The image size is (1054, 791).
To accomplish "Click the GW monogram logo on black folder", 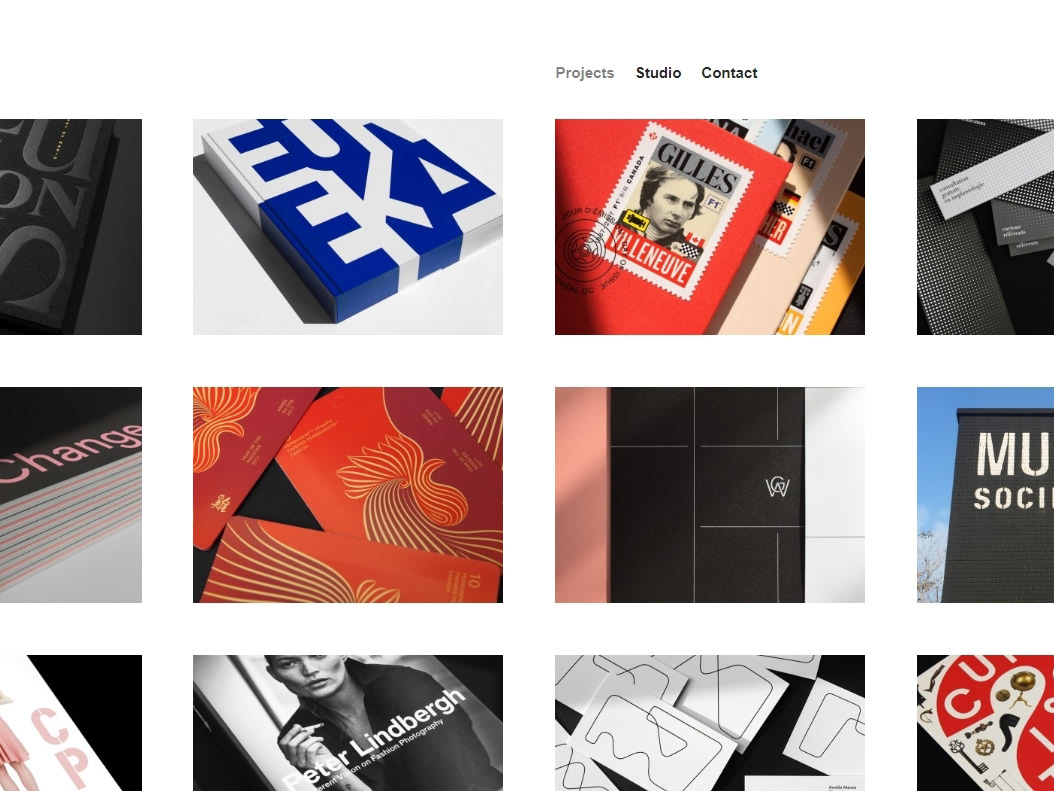I will (778, 487).
